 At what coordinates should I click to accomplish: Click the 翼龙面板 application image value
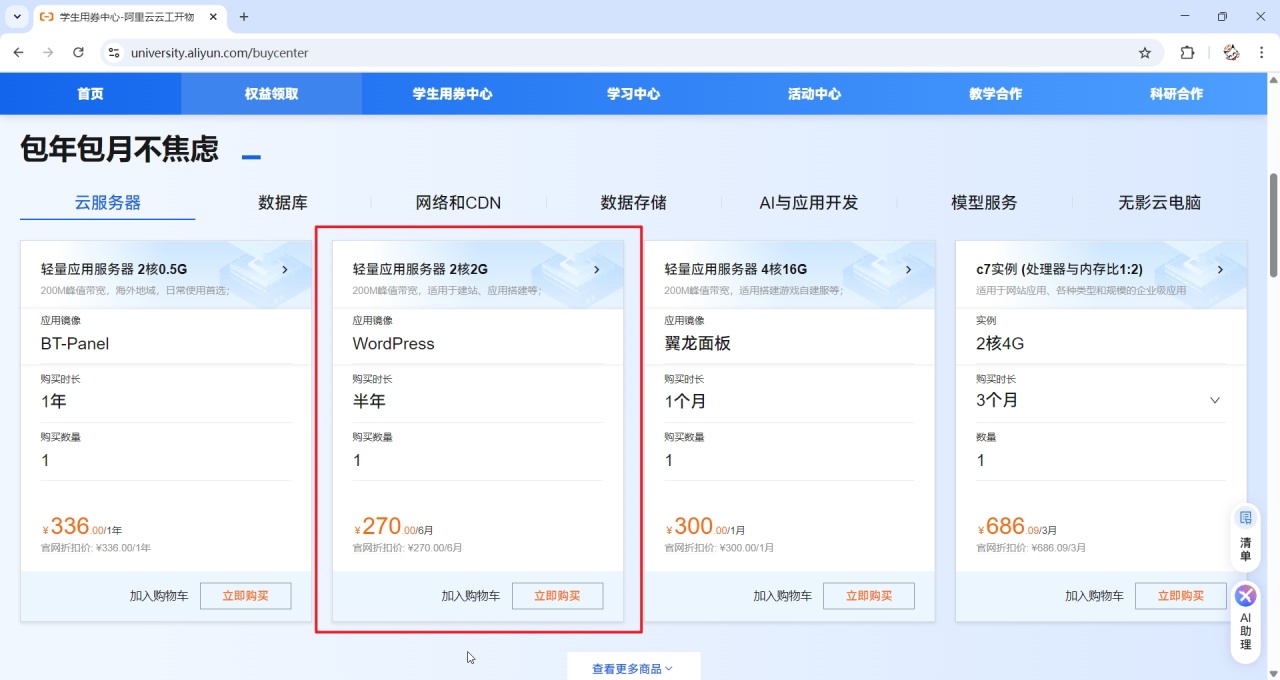698,343
